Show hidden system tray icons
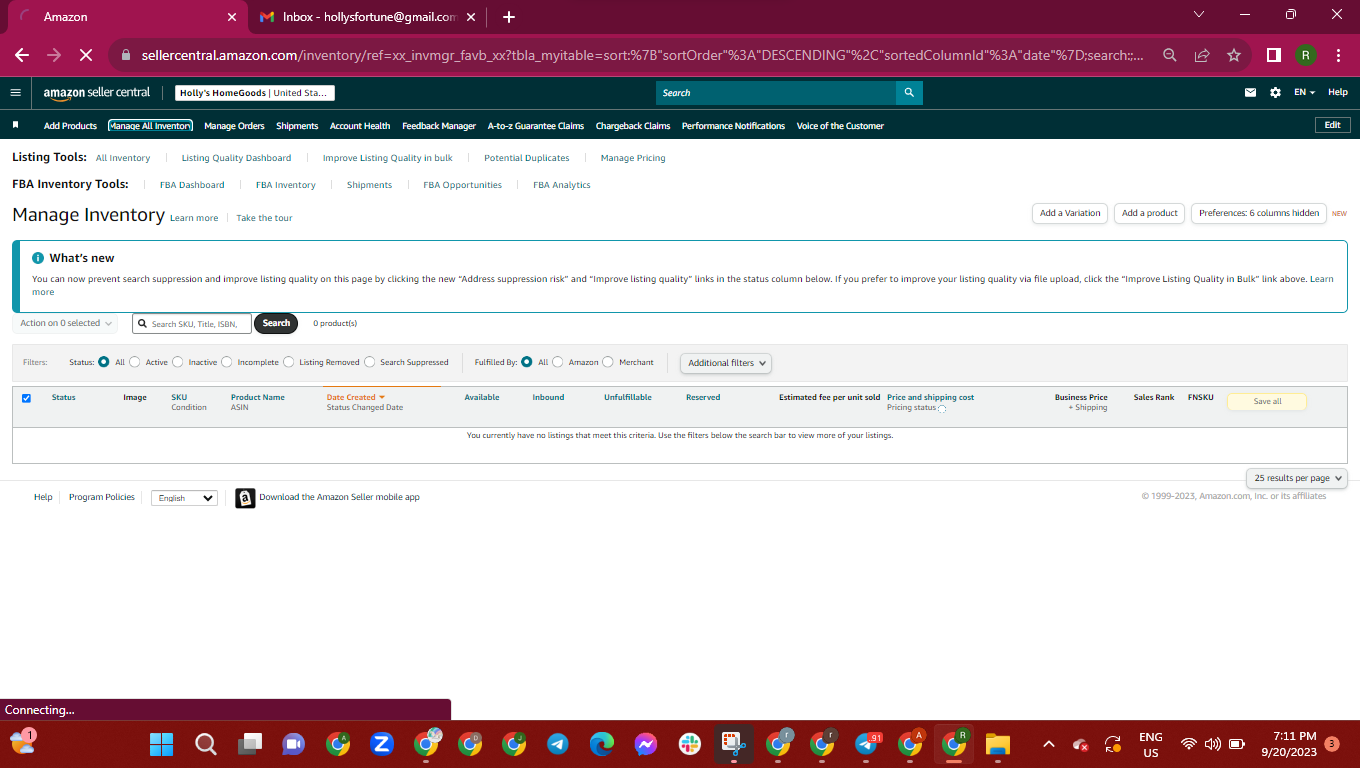This screenshot has width=1360, height=768. click(x=1048, y=744)
